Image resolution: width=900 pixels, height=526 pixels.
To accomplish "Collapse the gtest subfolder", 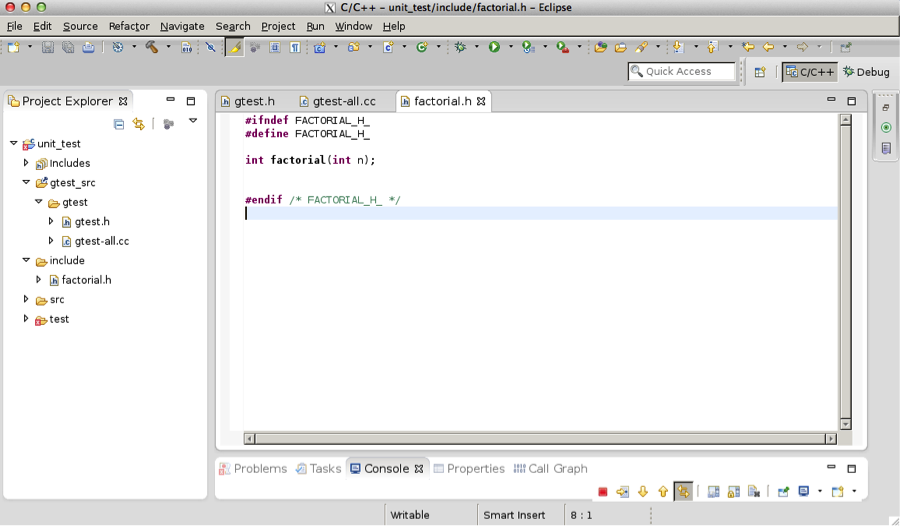I will [38, 202].
